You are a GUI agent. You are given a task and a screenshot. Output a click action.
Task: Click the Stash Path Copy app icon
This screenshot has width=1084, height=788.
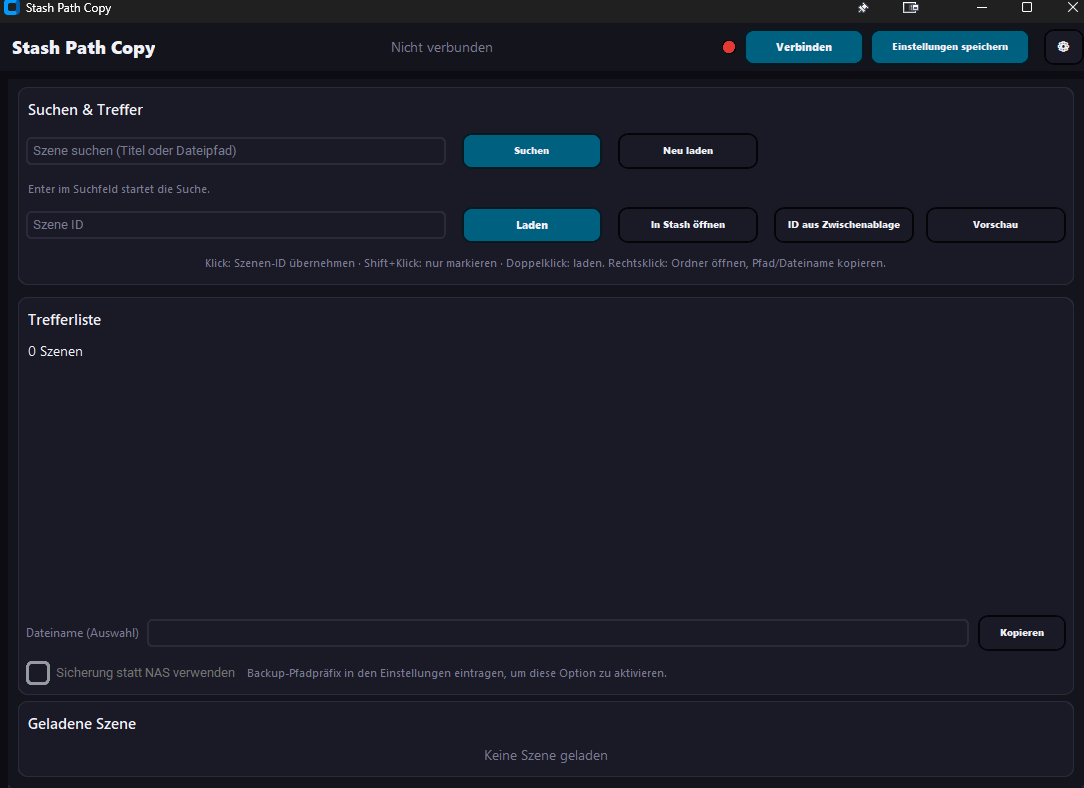(x=11, y=8)
